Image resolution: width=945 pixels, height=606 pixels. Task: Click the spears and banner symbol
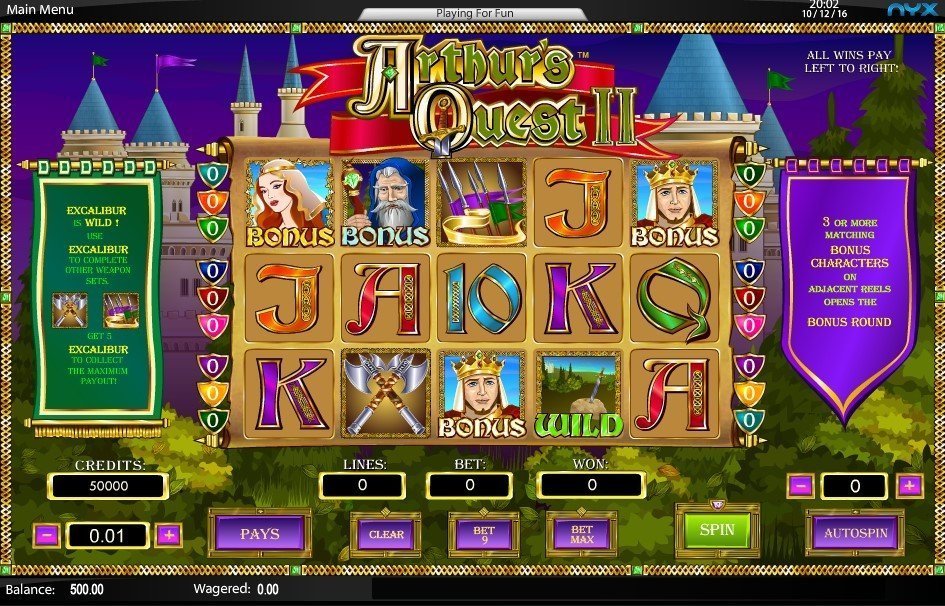click(482, 202)
